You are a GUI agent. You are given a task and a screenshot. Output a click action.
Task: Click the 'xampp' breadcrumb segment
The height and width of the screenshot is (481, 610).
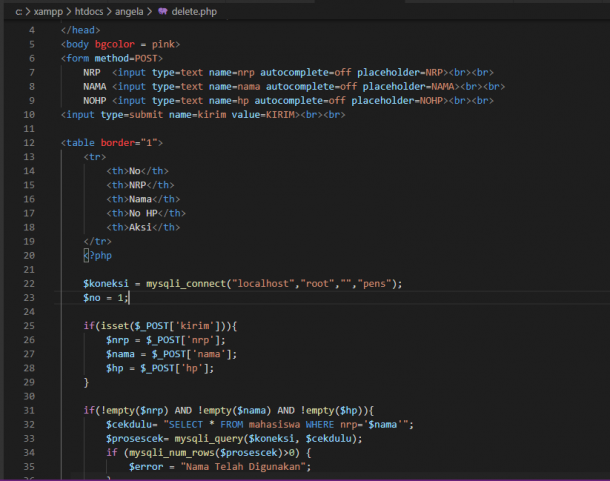pos(48,12)
